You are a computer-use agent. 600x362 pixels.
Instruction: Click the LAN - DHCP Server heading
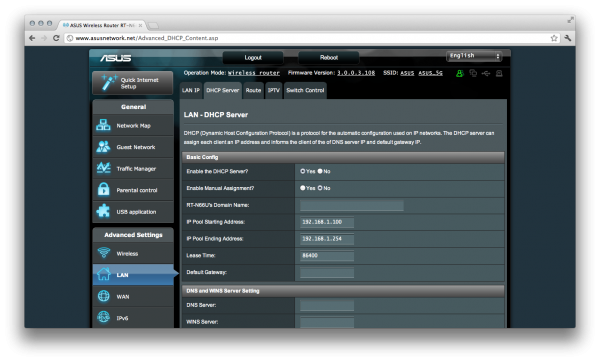click(x=215, y=115)
